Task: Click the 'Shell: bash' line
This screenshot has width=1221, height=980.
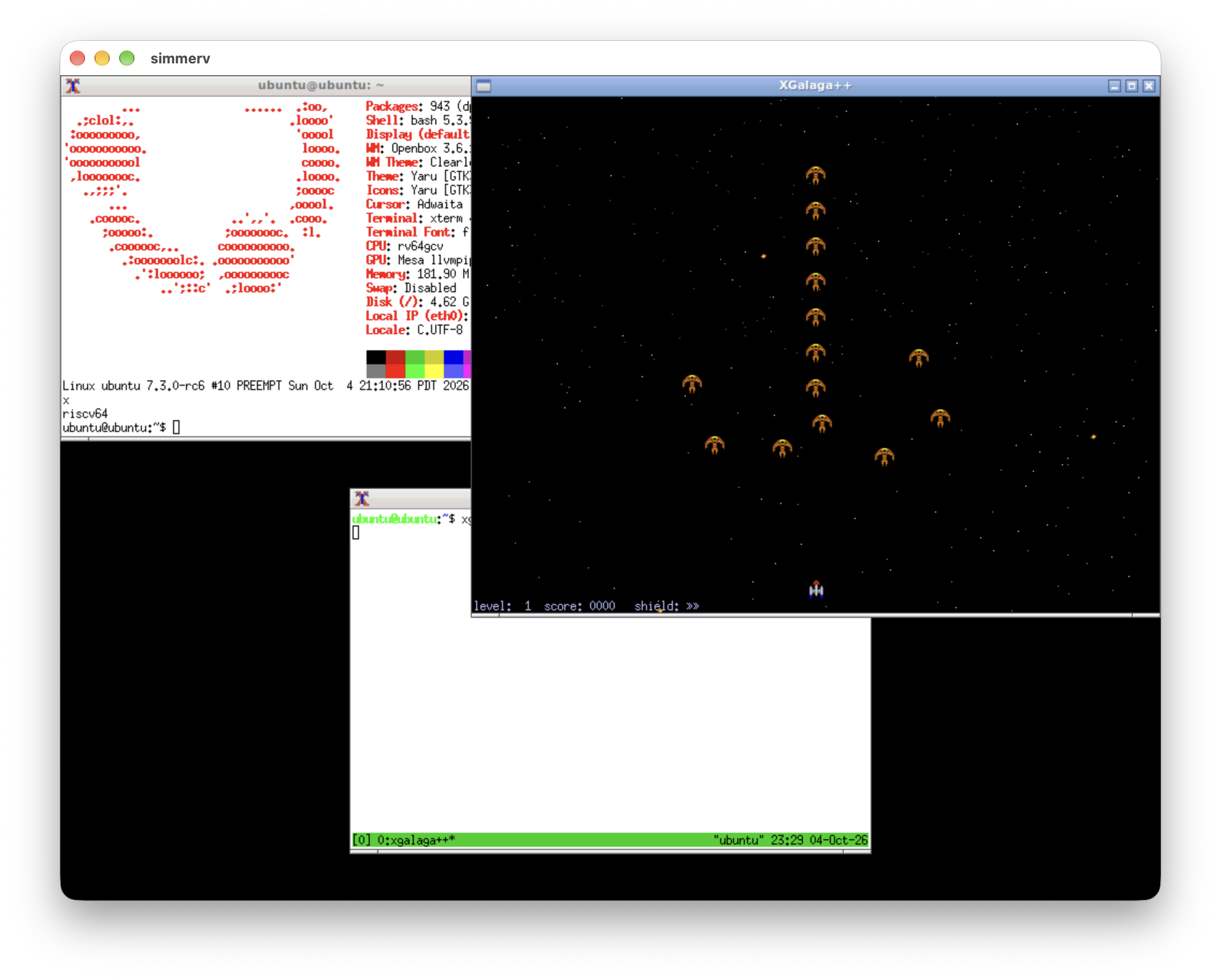Action: pos(418,120)
